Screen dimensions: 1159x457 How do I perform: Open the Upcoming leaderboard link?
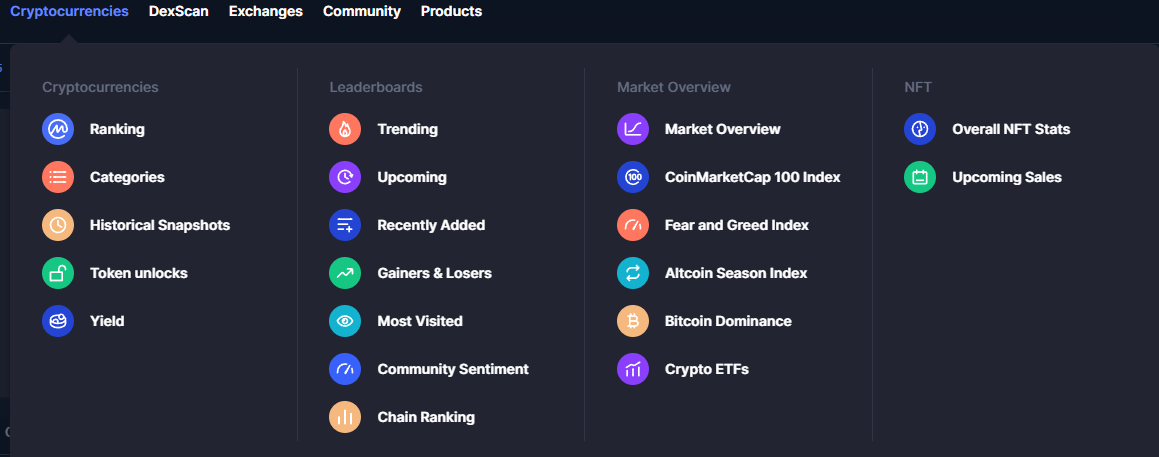coord(412,177)
